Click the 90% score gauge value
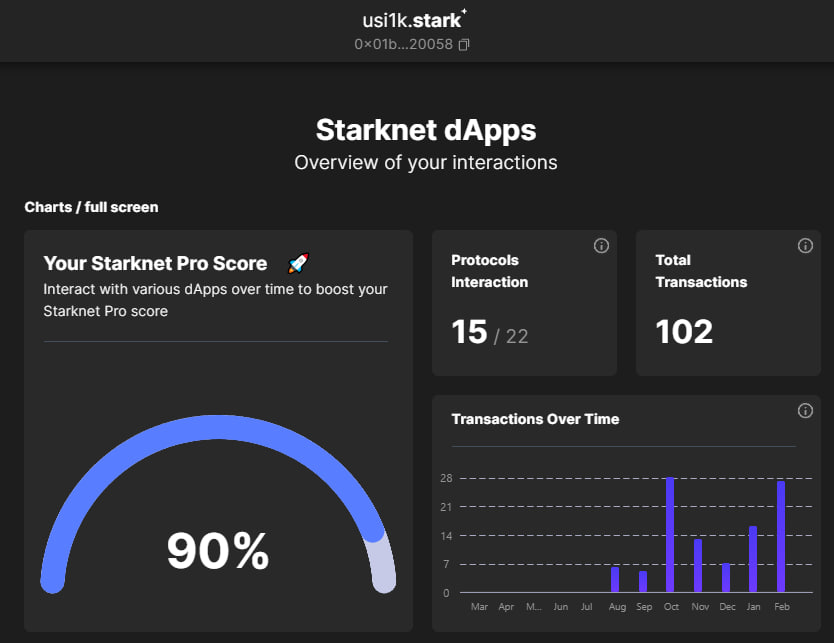 [x=218, y=551]
